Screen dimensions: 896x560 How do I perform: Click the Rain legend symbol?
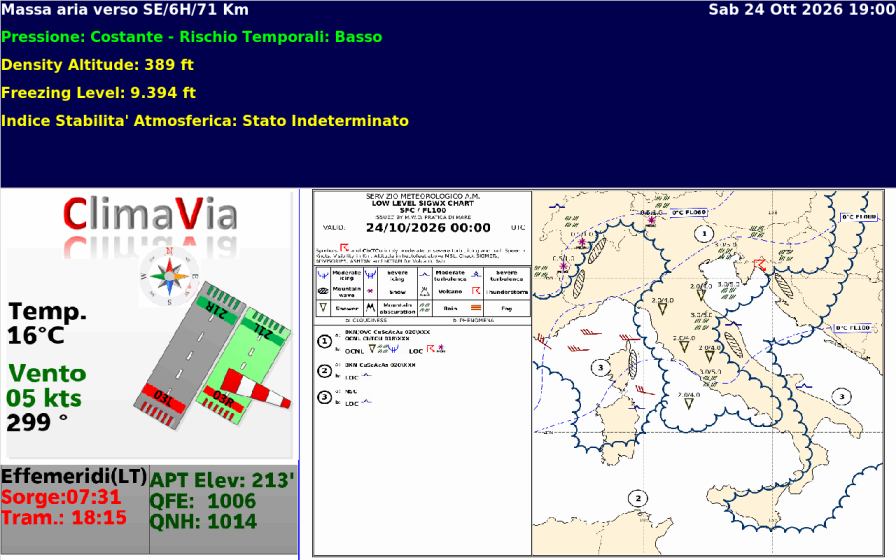425,307
